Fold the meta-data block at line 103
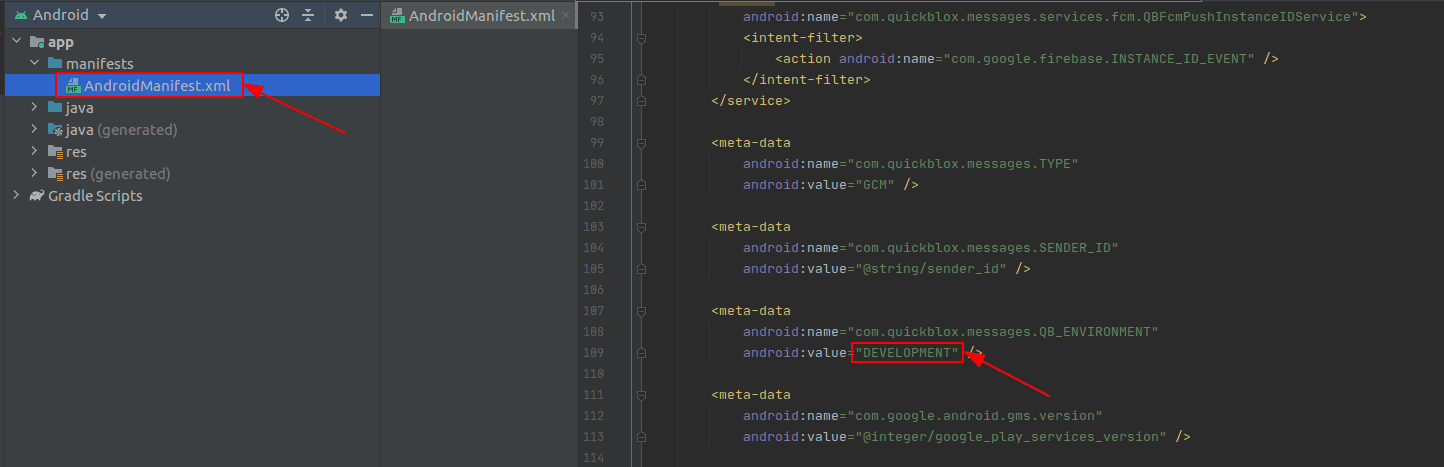The width and height of the screenshot is (1444, 467). (x=641, y=227)
